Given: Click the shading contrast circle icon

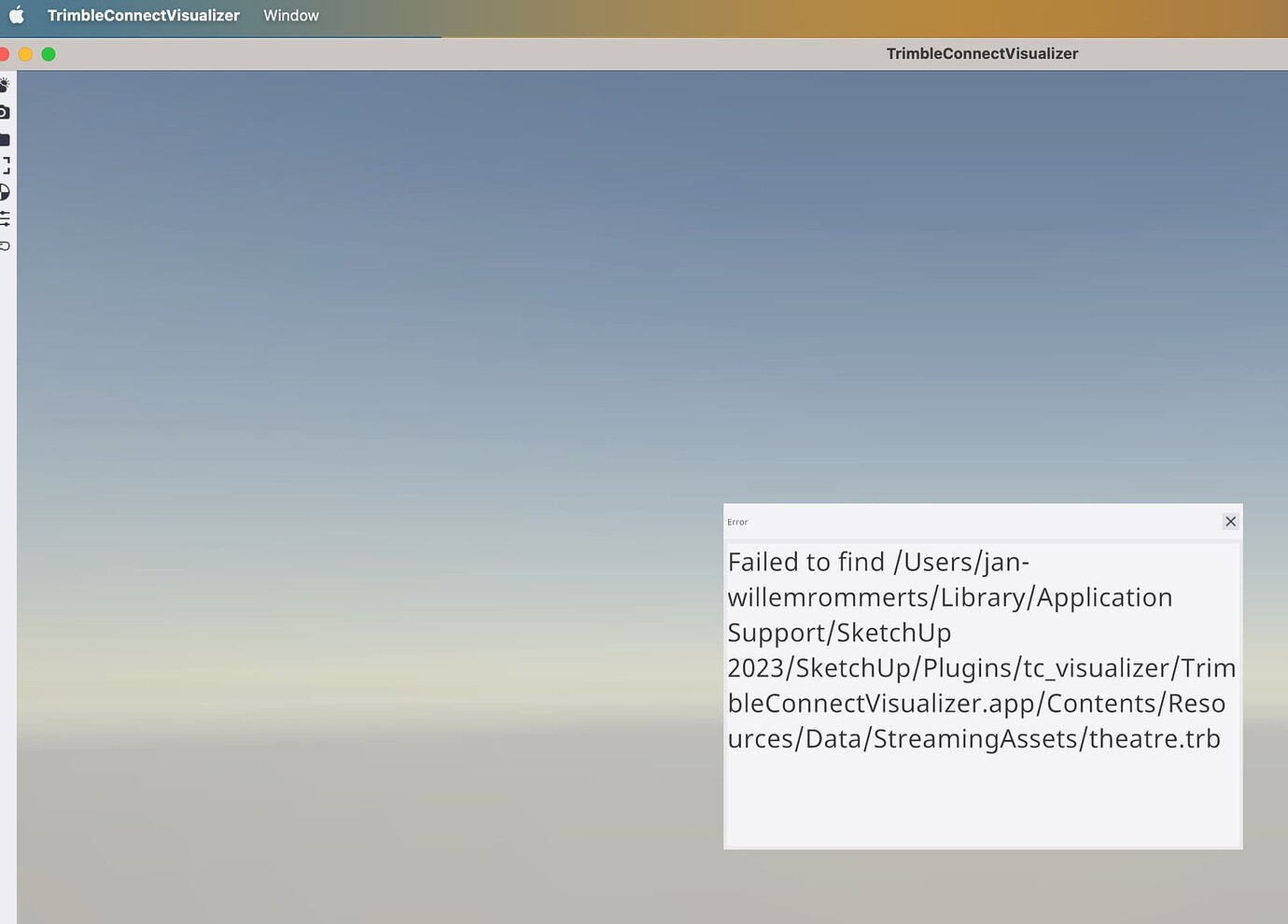Looking at the screenshot, I should coord(6,192).
